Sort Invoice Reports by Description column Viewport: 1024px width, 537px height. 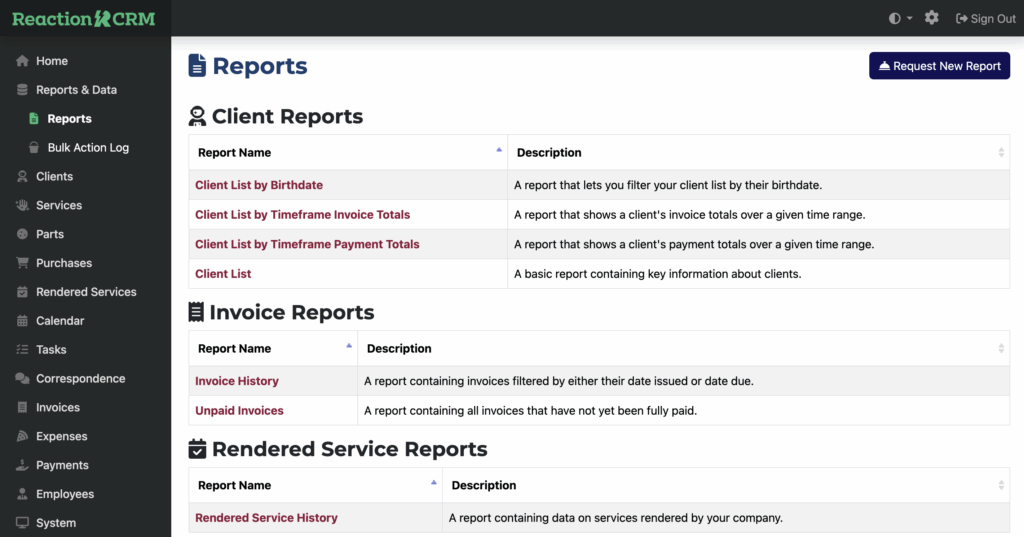[x=683, y=349]
